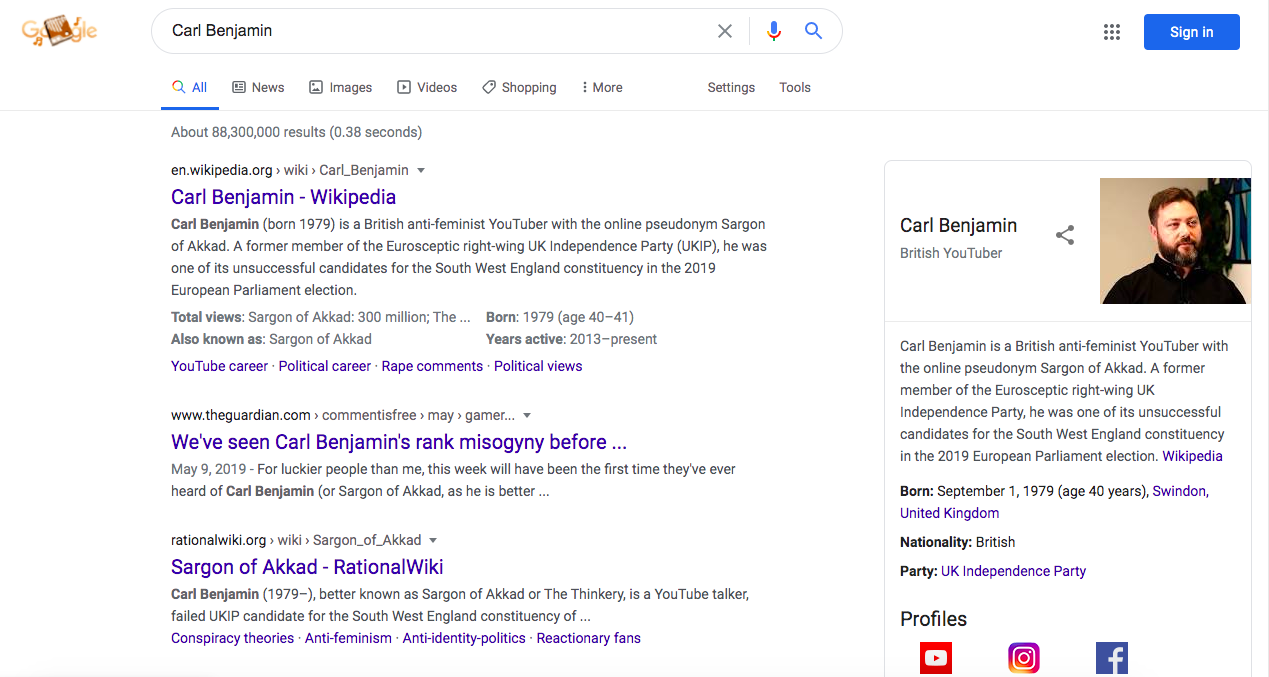Click the Party label in knowledge panel

tap(918, 571)
